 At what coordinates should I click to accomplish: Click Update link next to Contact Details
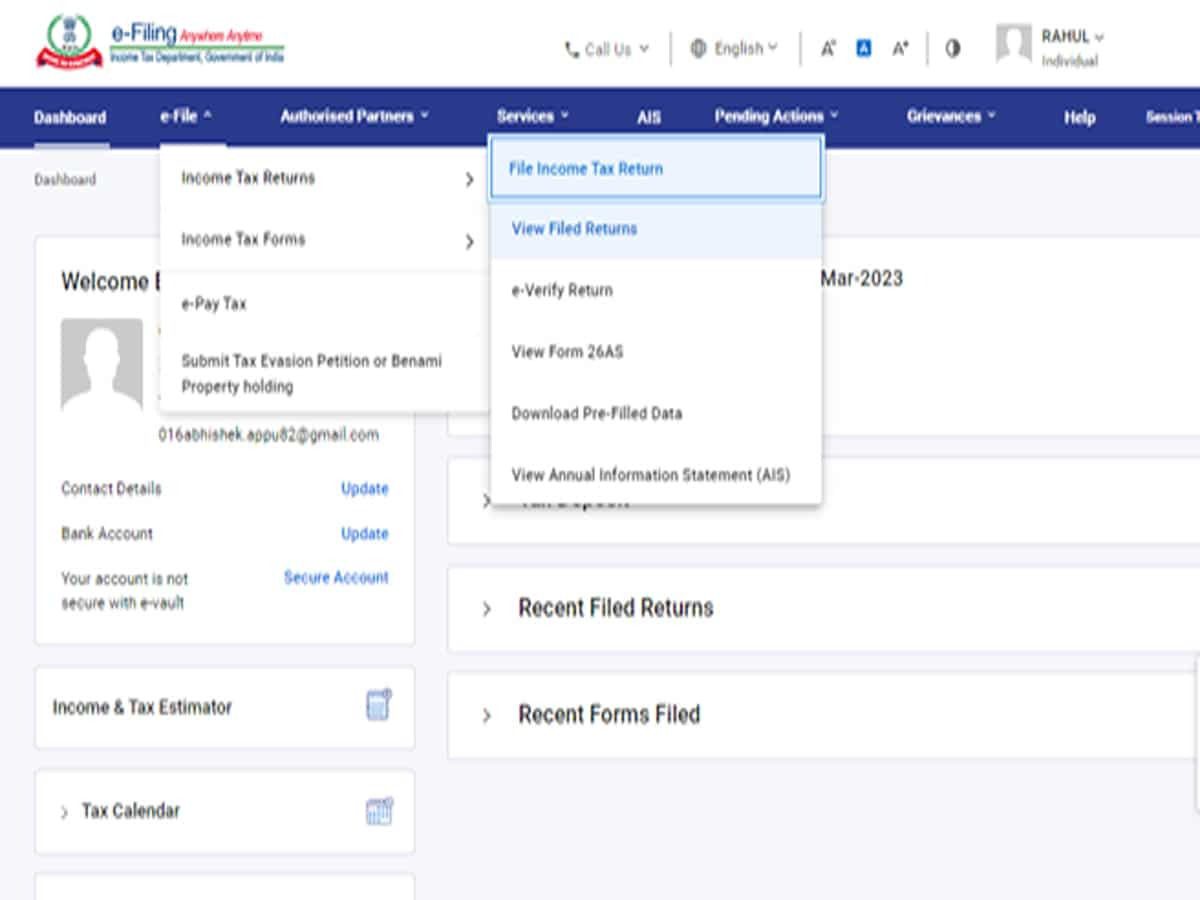click(364, 489)
